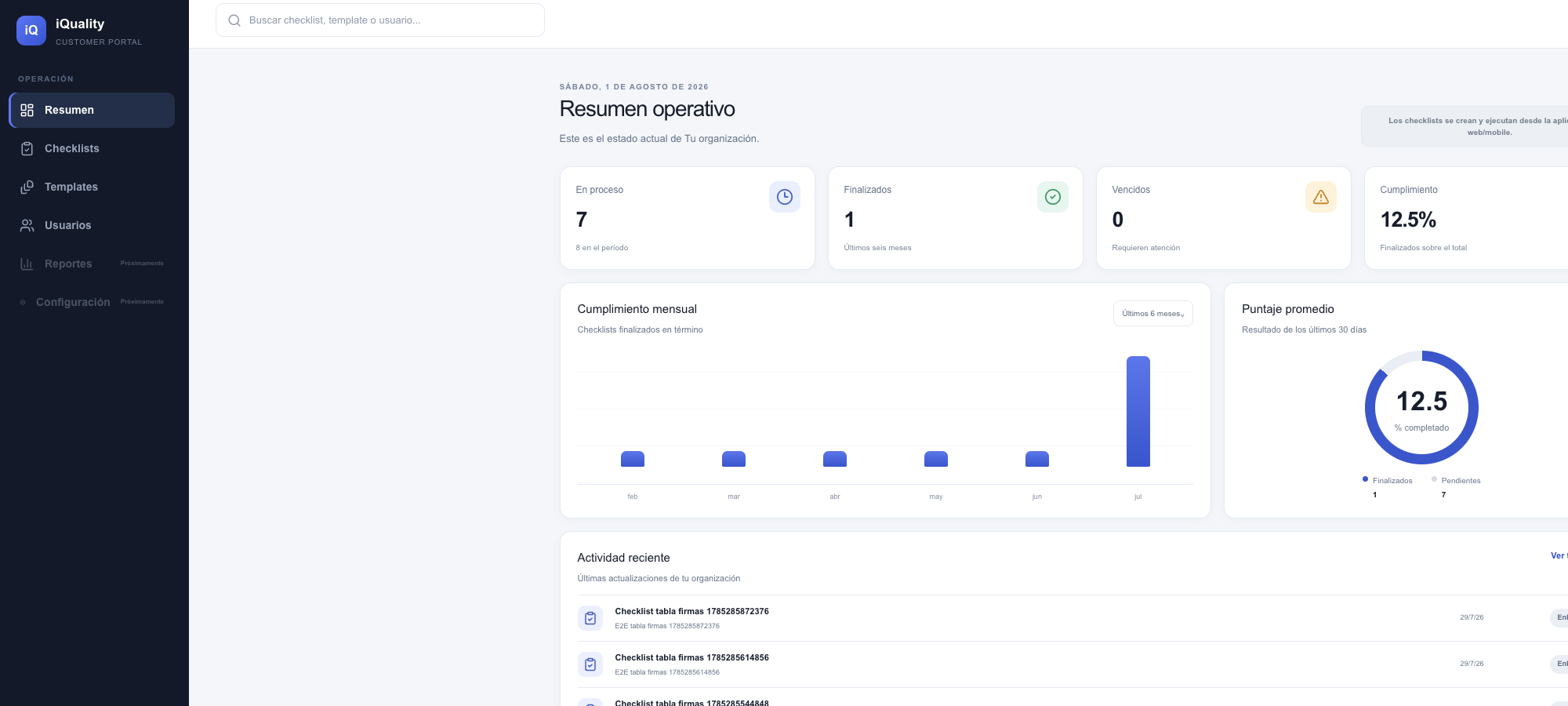Open the Últimos 6 meses dropdown
The height and width of the screenshot is (706, 1568).
[1153, 314]
